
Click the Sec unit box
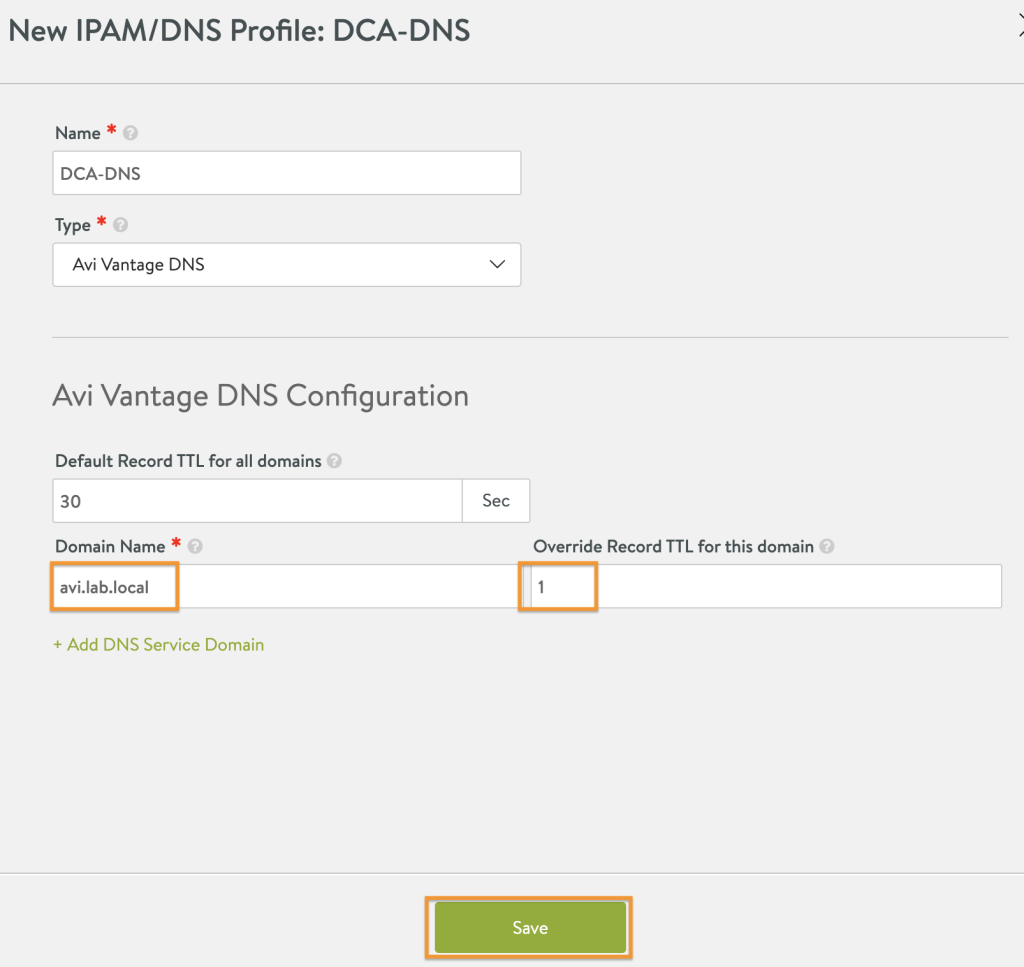pos(496,501)
